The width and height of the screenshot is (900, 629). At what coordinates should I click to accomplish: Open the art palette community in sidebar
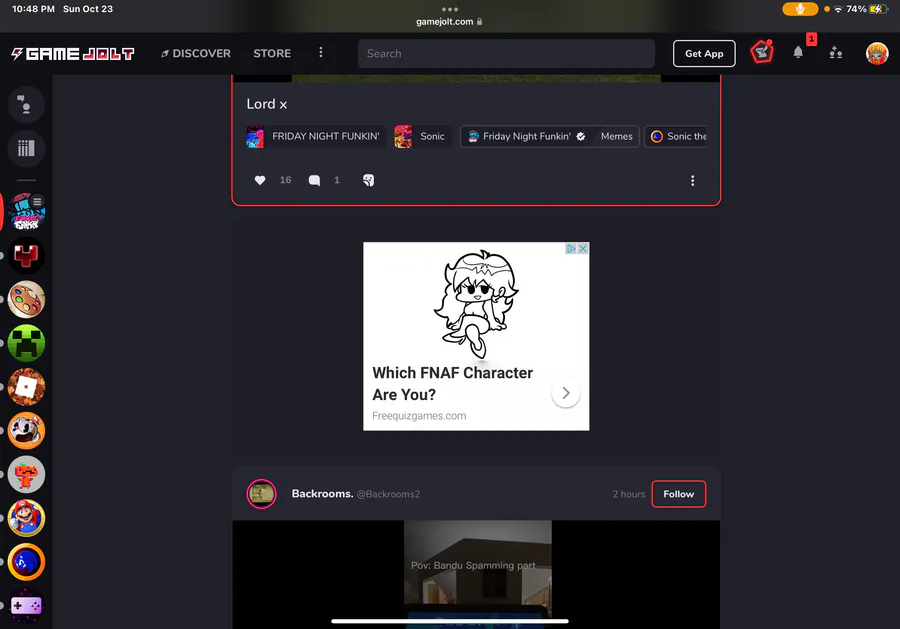point(26,299)
